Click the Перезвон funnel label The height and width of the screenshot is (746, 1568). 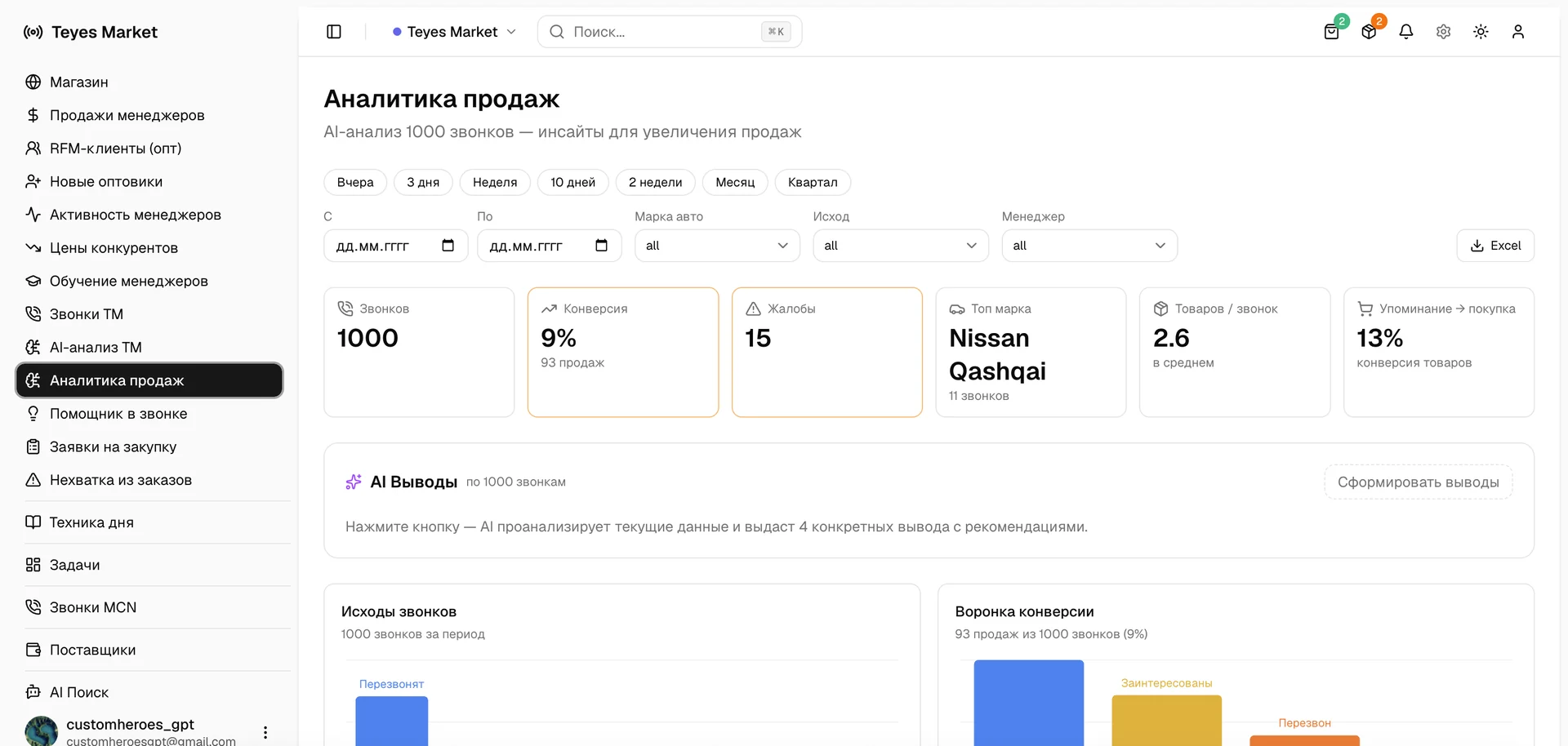(1304, 723)
